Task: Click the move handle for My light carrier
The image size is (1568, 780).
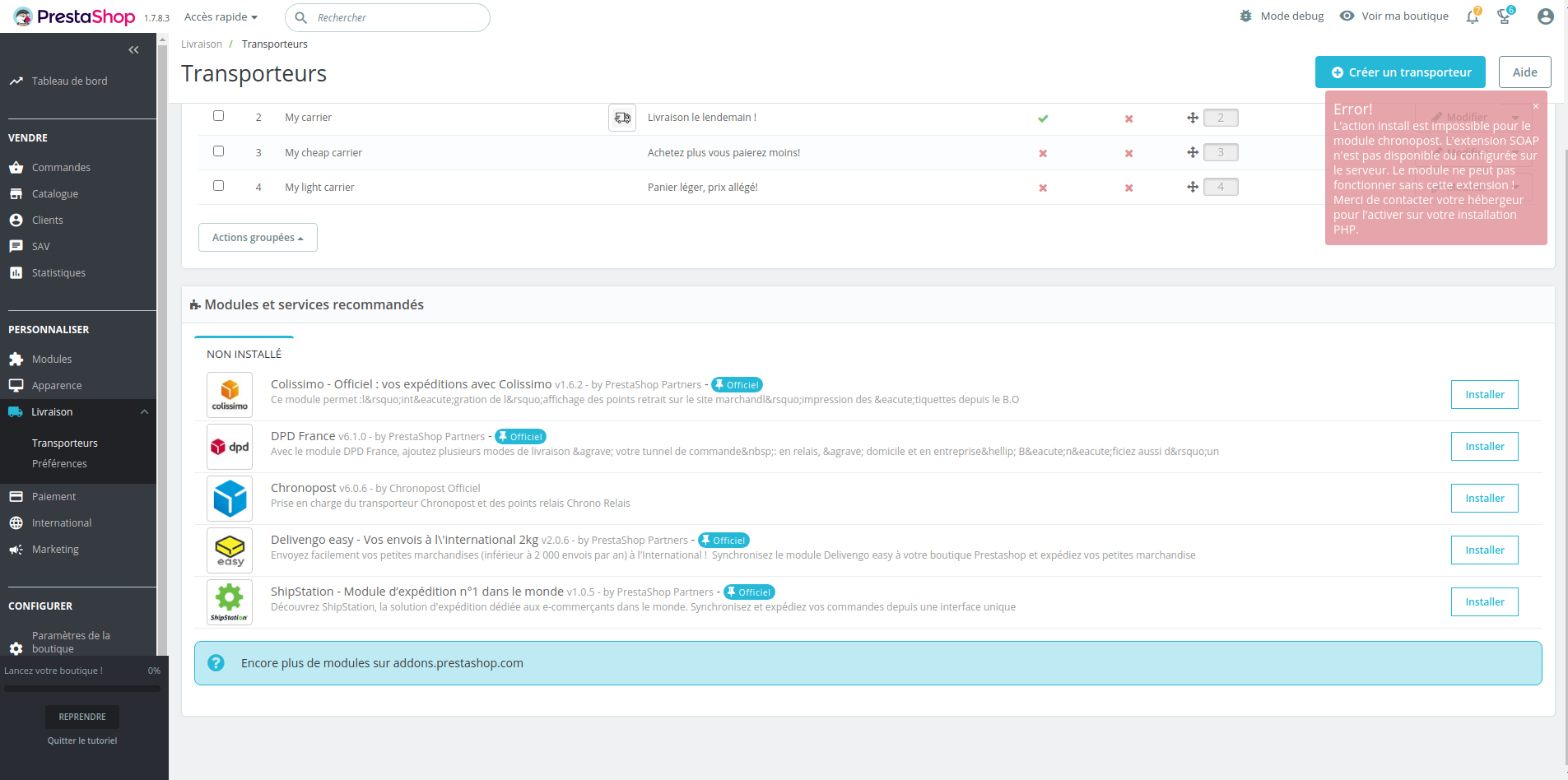Action: [1193, 187]
